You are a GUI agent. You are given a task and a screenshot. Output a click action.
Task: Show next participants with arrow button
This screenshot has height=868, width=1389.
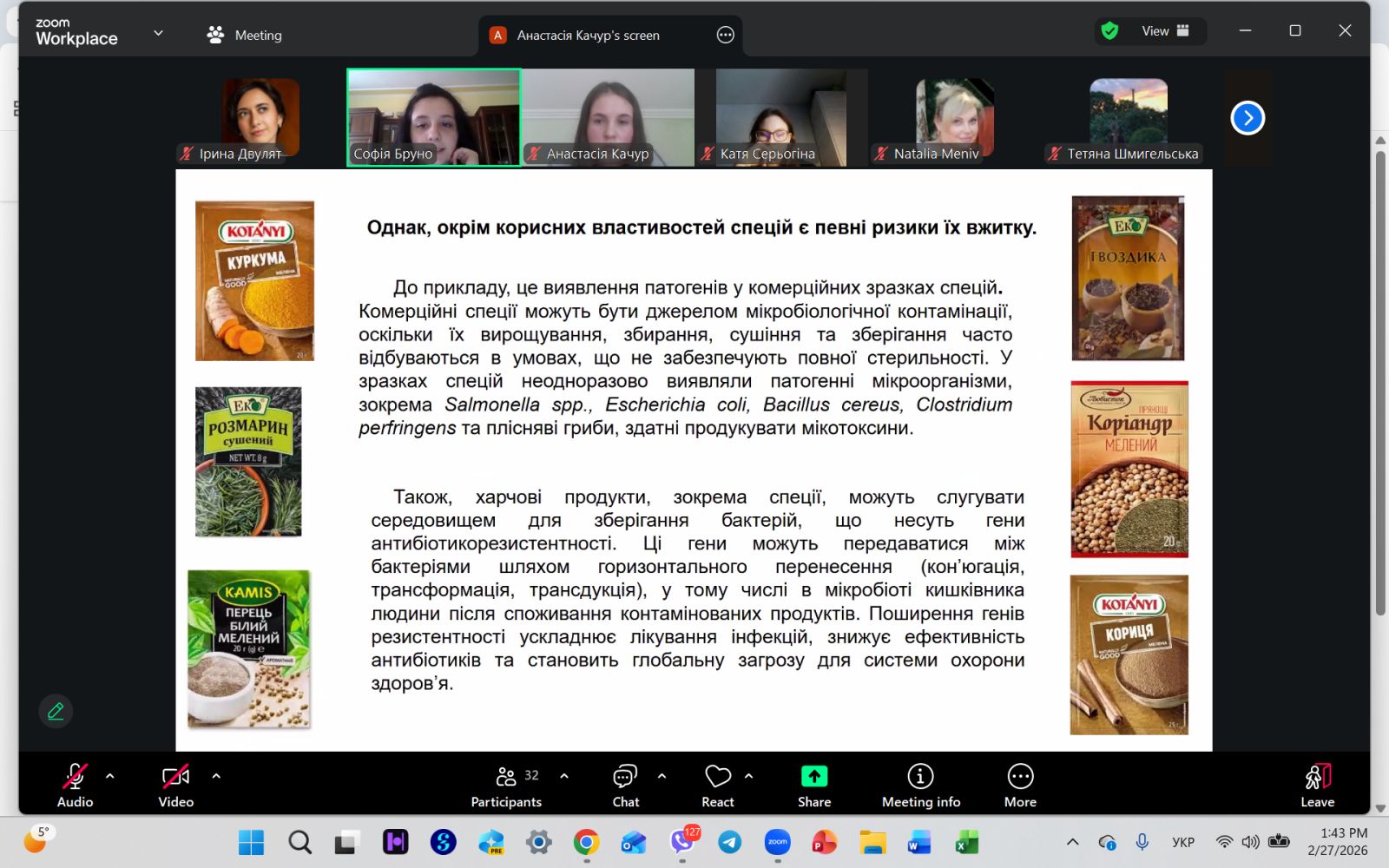click(1247, 117)
